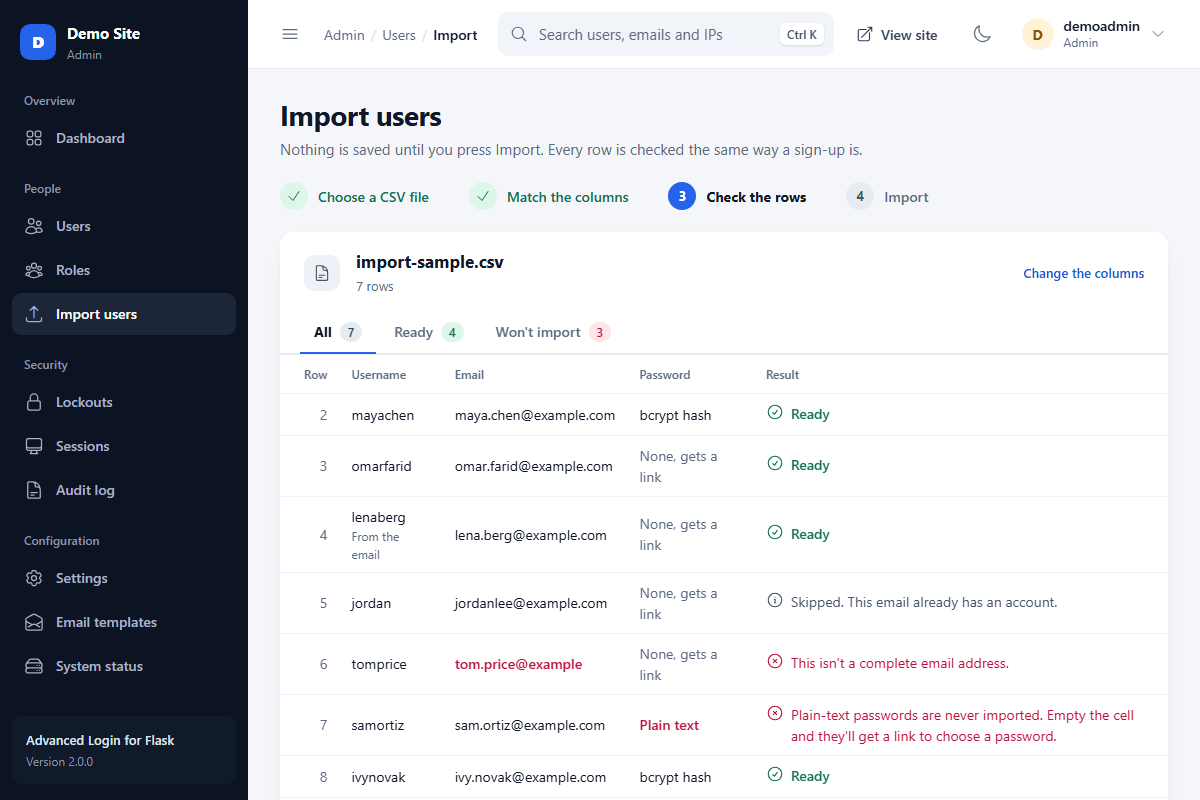Click Ready check icon for mayachen row

774,413
